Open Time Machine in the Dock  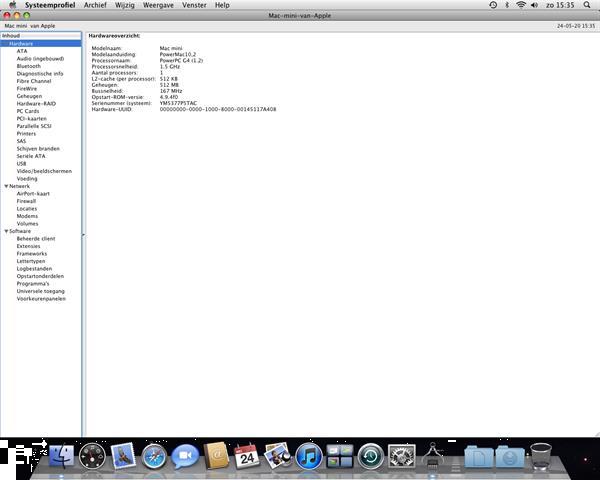point(370,456)
